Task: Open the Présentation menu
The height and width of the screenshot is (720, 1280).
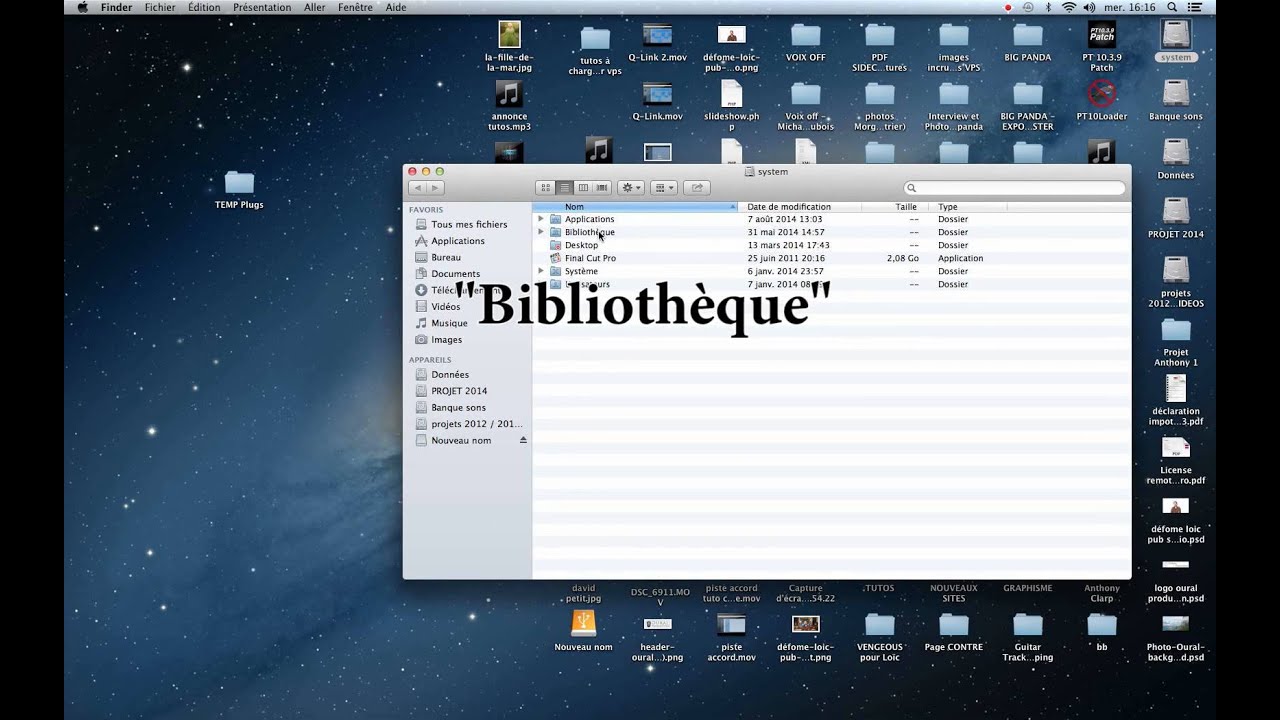Action: (262, 7)
